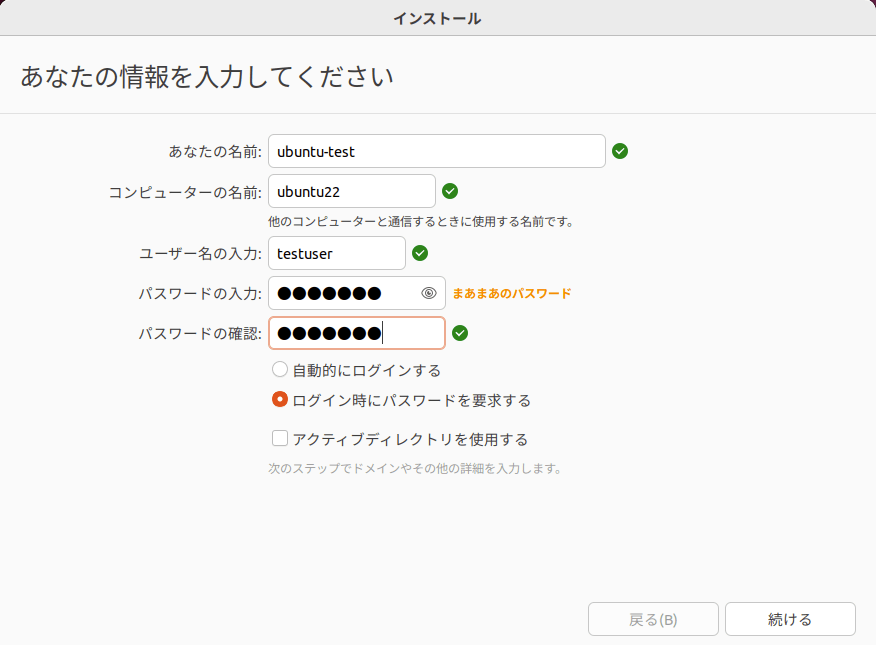Image resolution: width=876 pixels, height=645 pixels.
Task: Toggle password visibility eye icon
Action: tap(429, 293)
